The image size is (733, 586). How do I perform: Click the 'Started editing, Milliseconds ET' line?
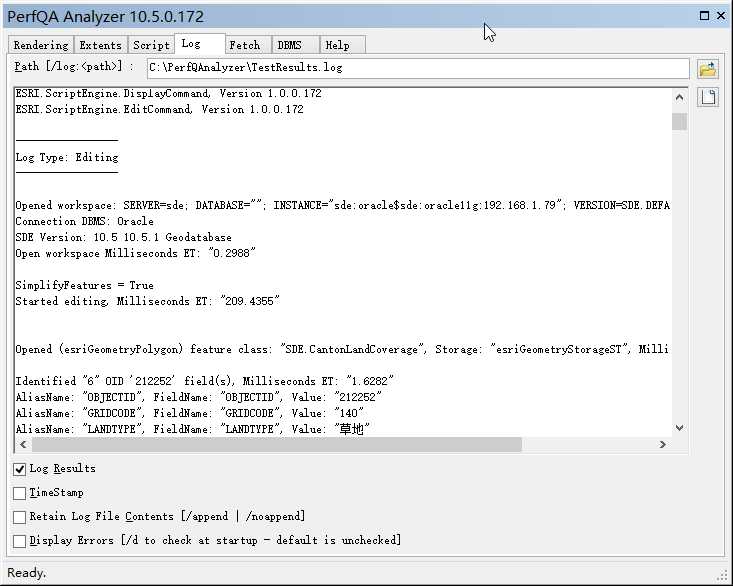coord(147,301)
